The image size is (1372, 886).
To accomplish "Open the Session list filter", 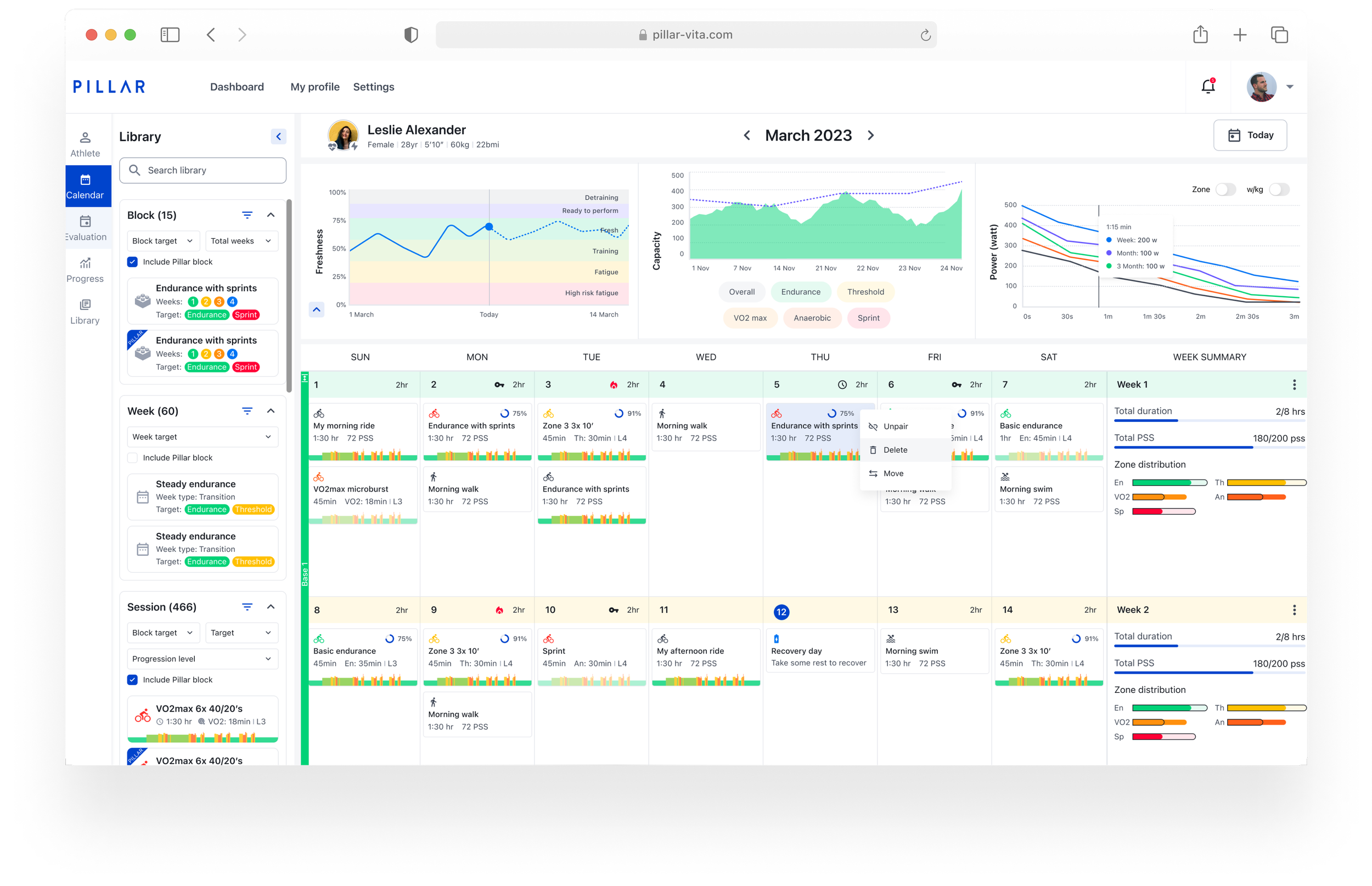I will click(x=247, y=607).
